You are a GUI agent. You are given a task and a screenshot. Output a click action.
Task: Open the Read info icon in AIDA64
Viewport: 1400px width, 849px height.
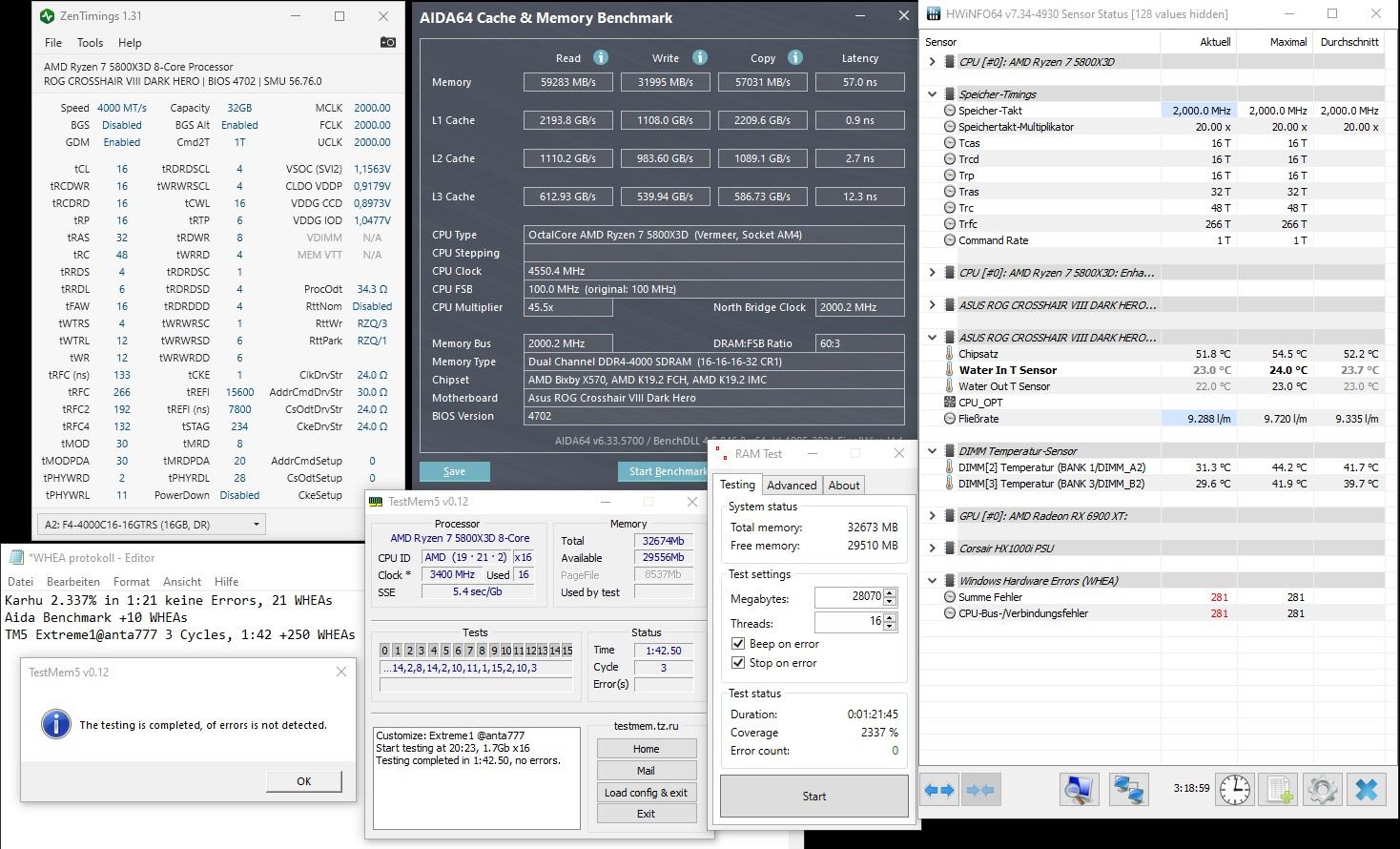pos(601,57)
